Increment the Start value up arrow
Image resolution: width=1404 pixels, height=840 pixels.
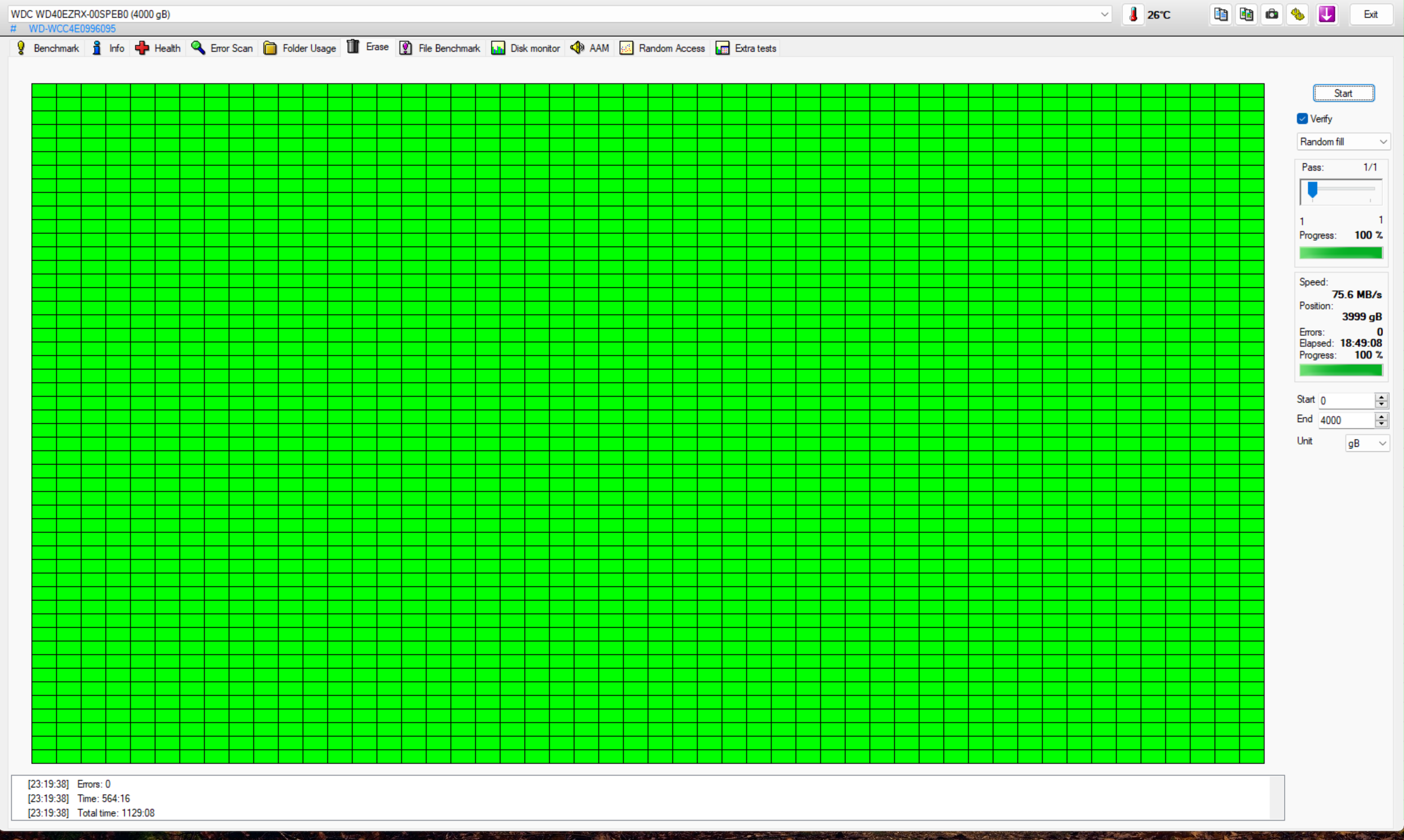click(x=1381, y=396)
